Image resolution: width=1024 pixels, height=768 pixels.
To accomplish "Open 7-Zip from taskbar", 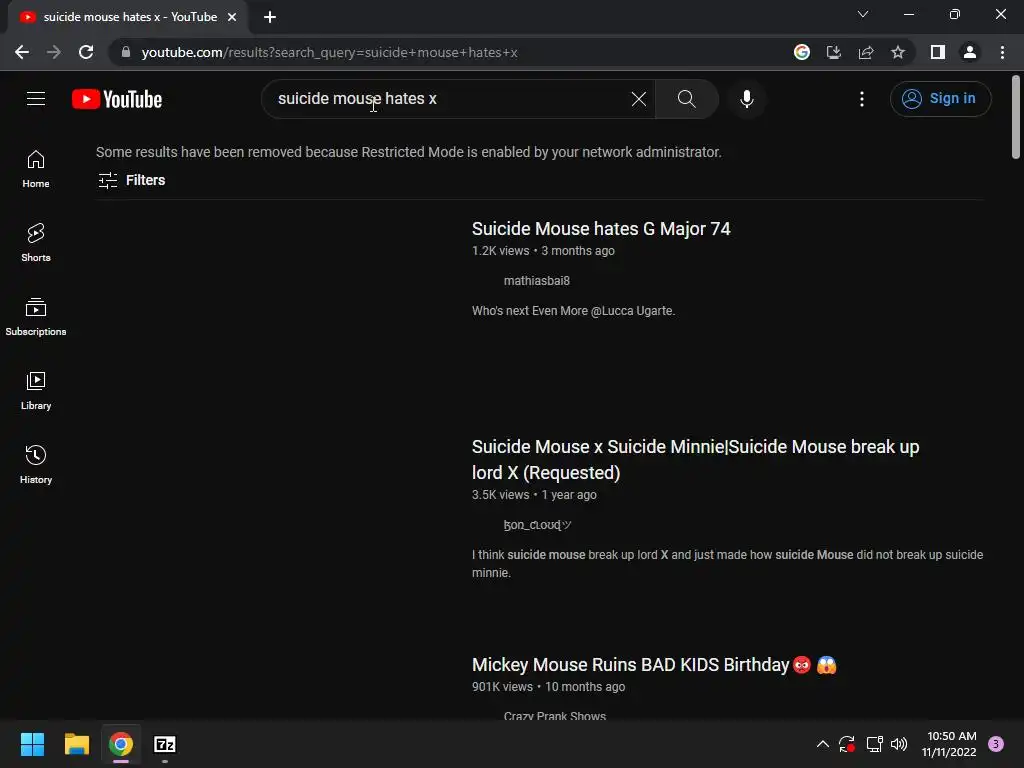I will pyautogui.click(x=165, y=744).
